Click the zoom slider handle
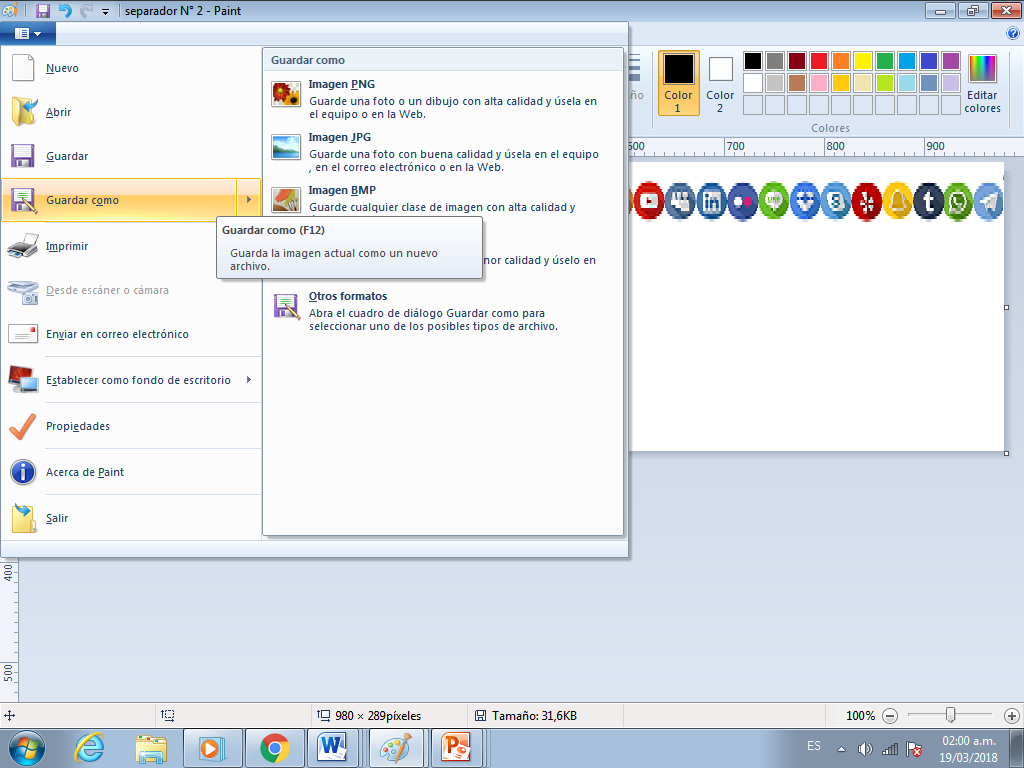The height and width of the screenshot is (768, 1024). coord(951,715)
